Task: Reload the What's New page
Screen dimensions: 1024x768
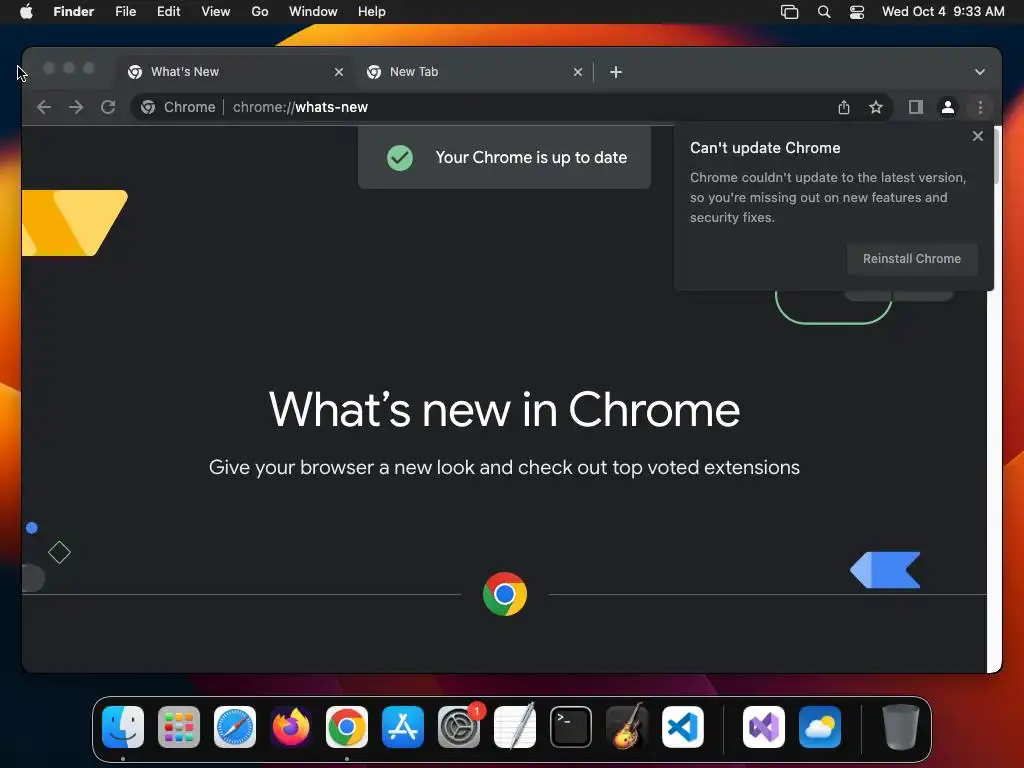Action: point(108,107)
